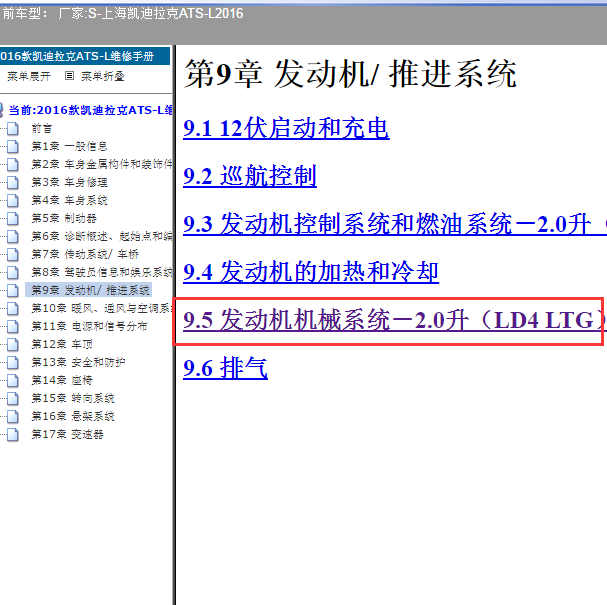Open link 9.1 12伏启动和充电
The height and width of the screenshot is (605, 607).
pos(286,129)
